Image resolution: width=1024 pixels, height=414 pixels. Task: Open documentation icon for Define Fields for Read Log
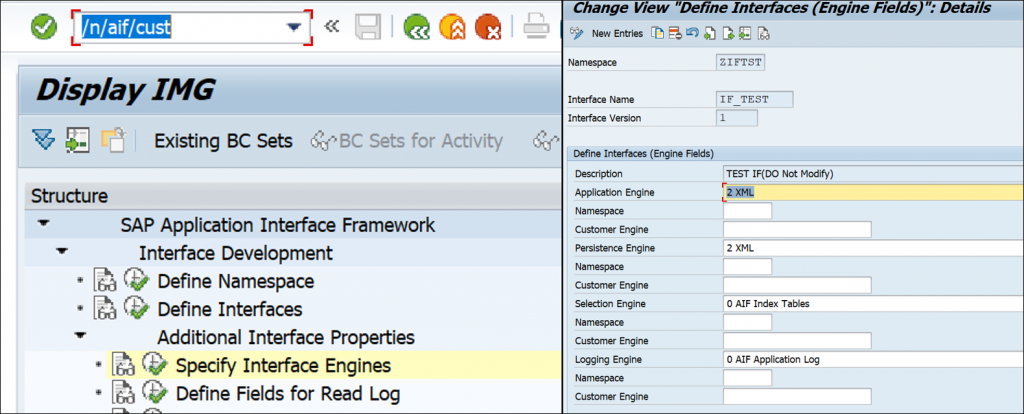click(123, 393)
